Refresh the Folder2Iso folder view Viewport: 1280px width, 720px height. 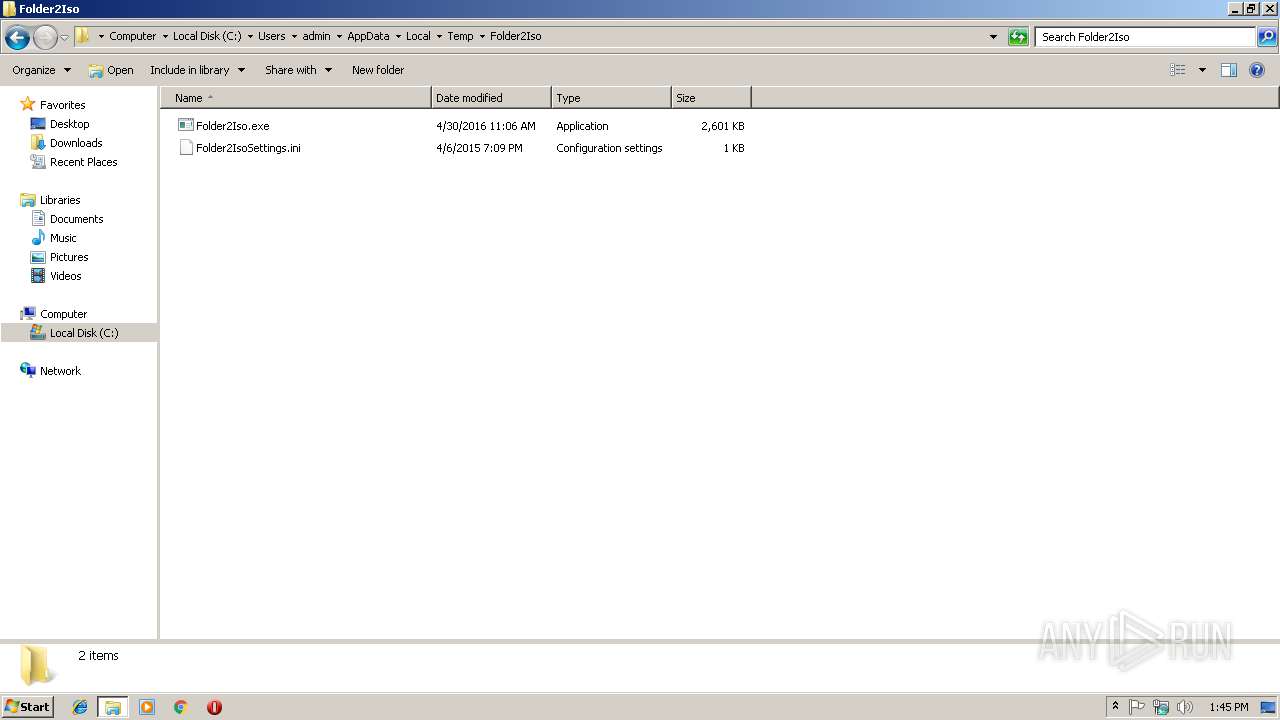[x=1018, y=37]
